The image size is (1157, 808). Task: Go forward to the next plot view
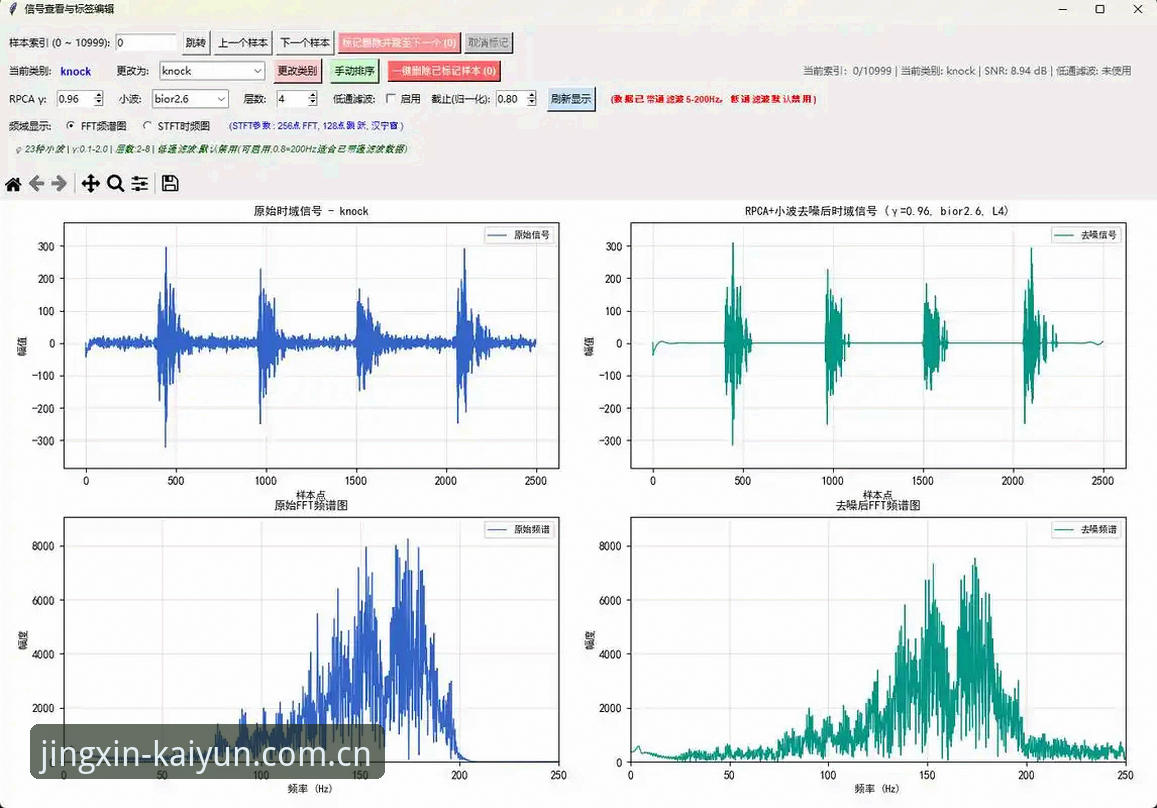(x=59, y=184)
